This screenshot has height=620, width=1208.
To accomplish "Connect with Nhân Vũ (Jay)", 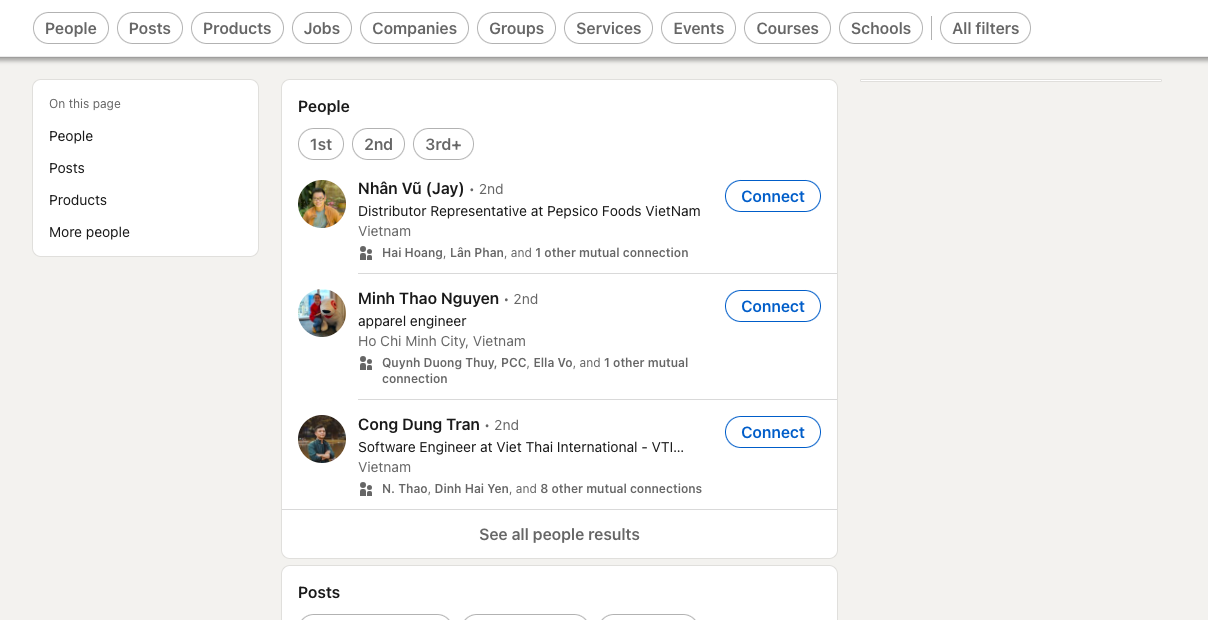I will [772, 196].
